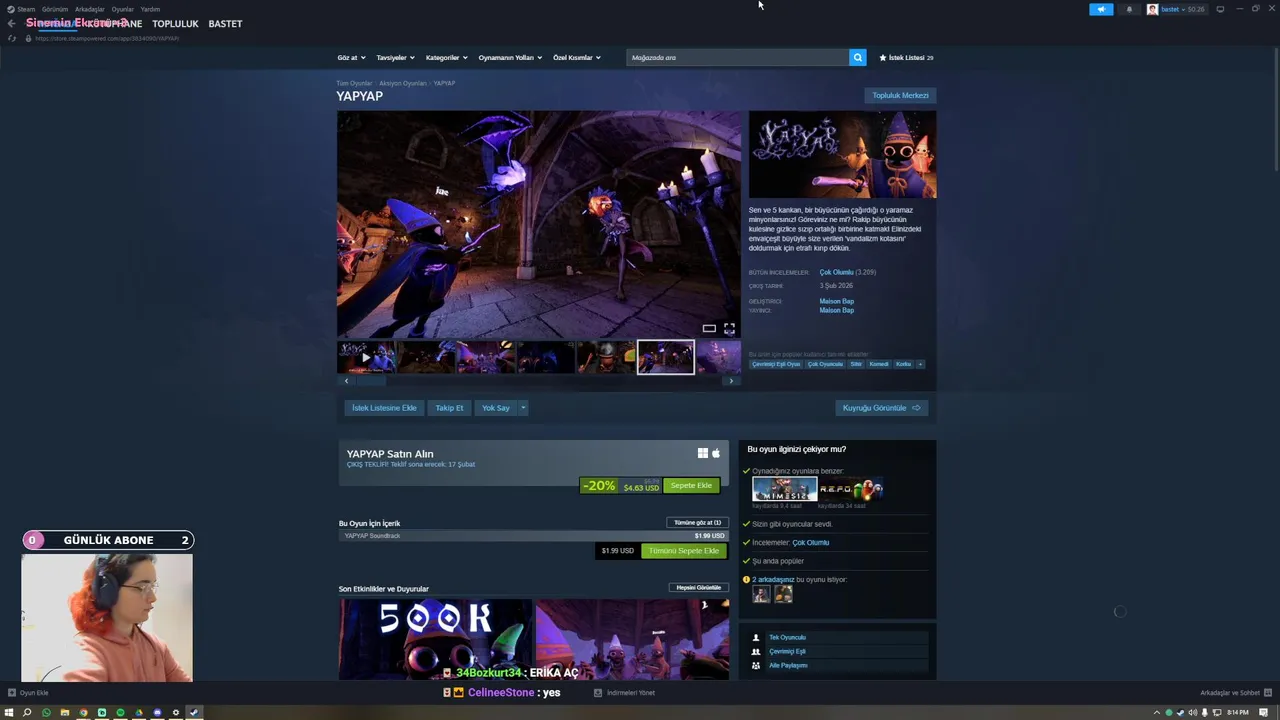Image resolution: width=1280 pixels, height=720 pixels.
Task: Focus the Mağazada ara search field
Action: coord(738,57)
